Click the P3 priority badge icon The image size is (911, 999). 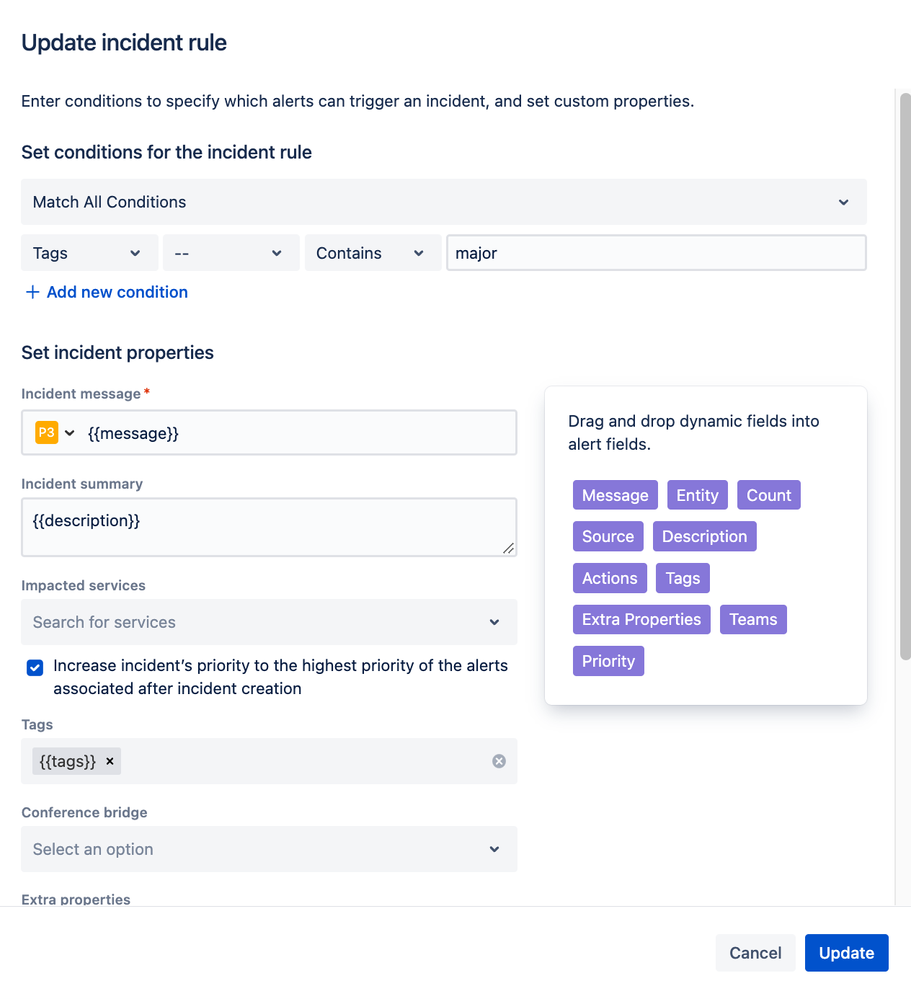click(46, 433)
